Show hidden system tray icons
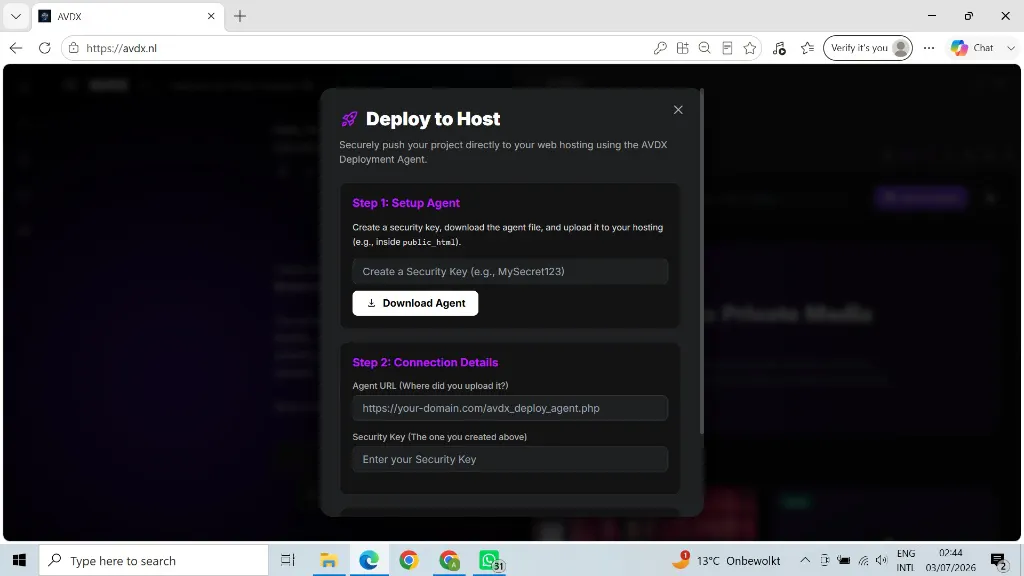The image size is (1024, 576). (805, 560)
